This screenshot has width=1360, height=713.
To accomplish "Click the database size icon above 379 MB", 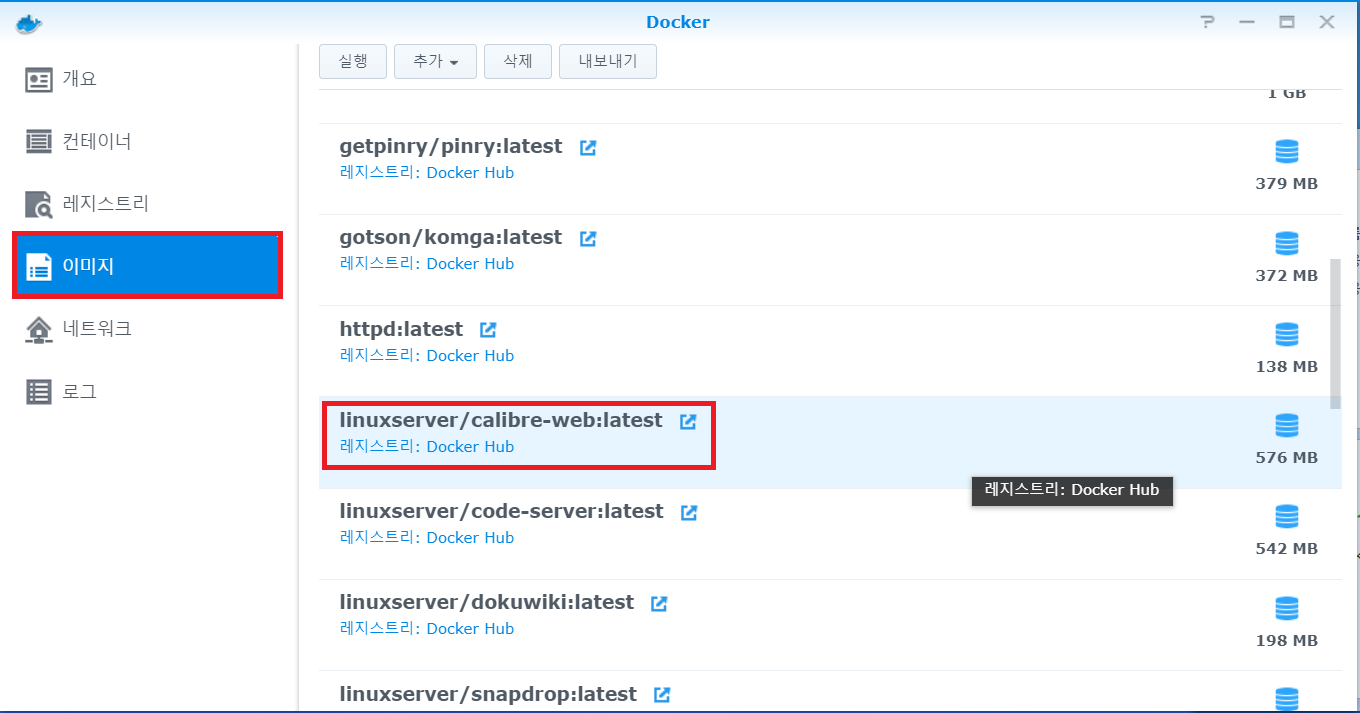I will point(1286,152).
